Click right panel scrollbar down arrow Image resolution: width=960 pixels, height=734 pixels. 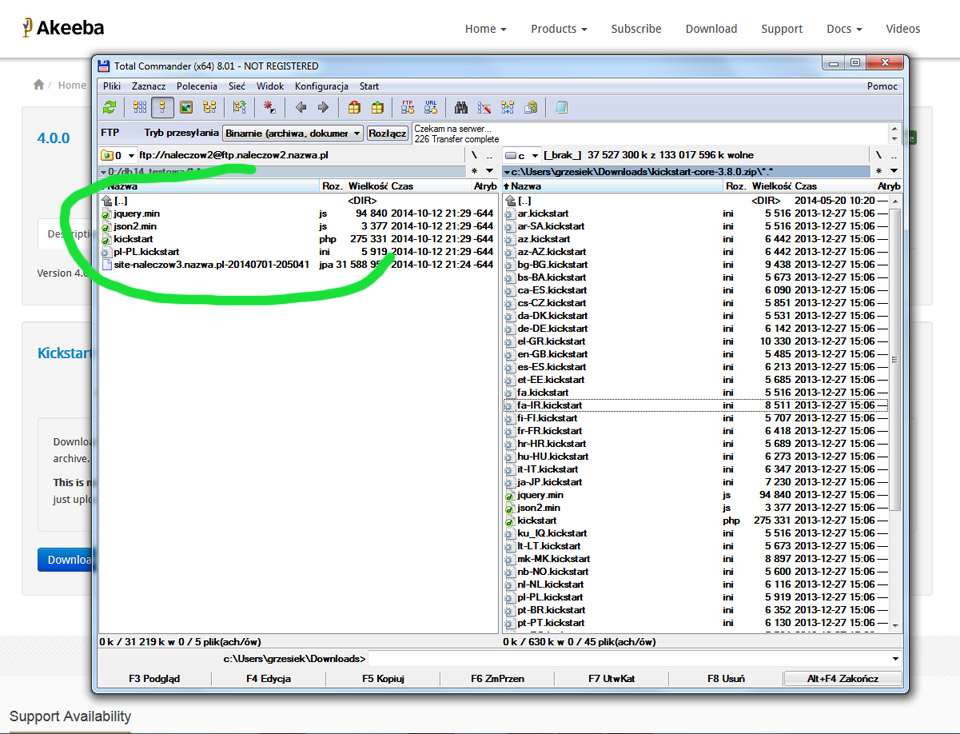(x=895, y=626)
